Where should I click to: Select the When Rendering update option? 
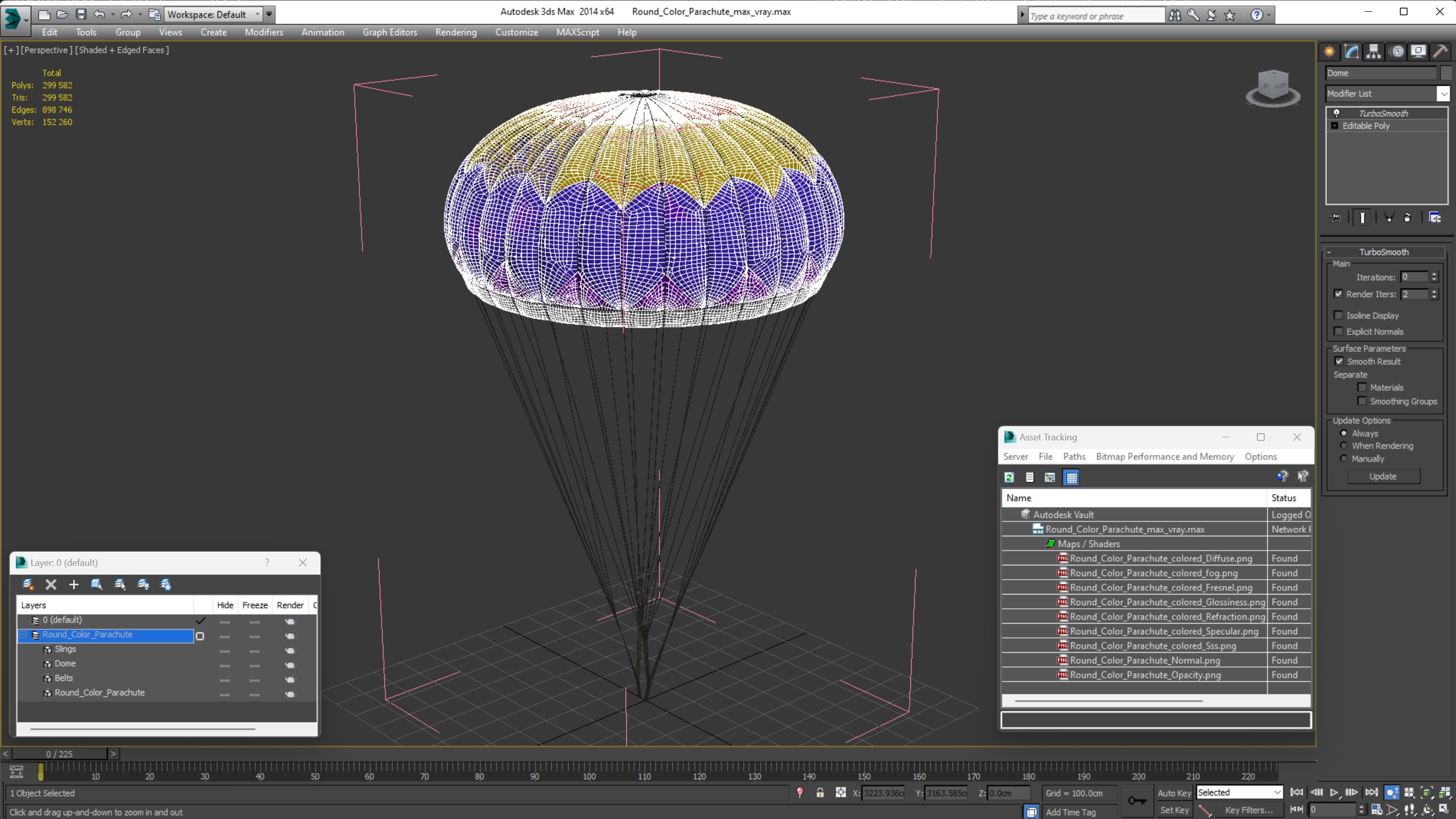click(1344, 445)
